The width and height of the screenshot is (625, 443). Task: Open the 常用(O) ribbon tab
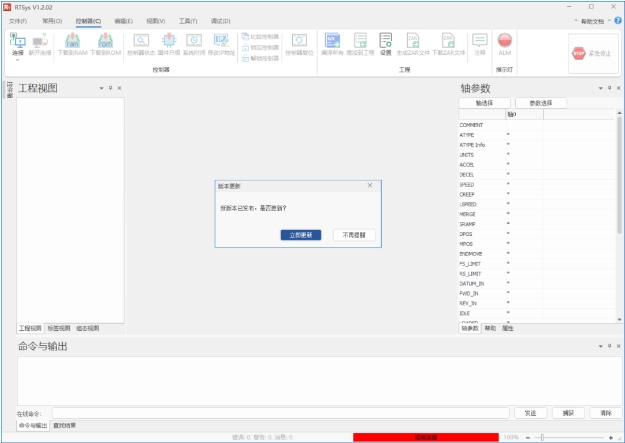[x=52, y=21]
